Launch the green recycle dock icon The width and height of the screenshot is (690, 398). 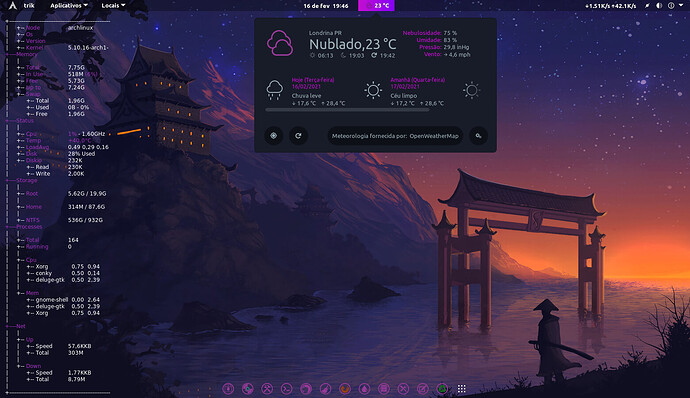pyautogui.click(x=442, y=389)
